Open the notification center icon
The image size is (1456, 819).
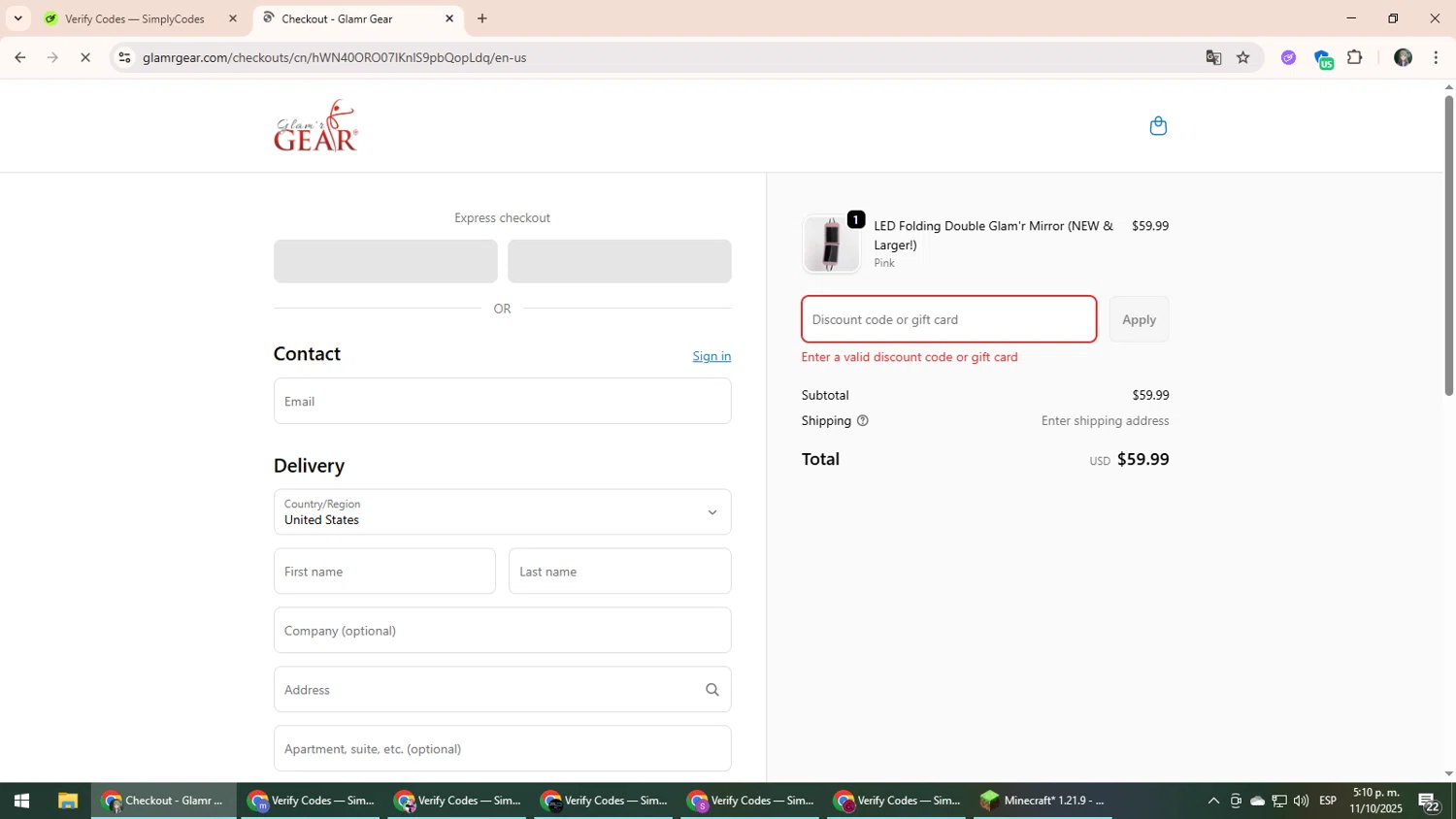coord(1429,802)
